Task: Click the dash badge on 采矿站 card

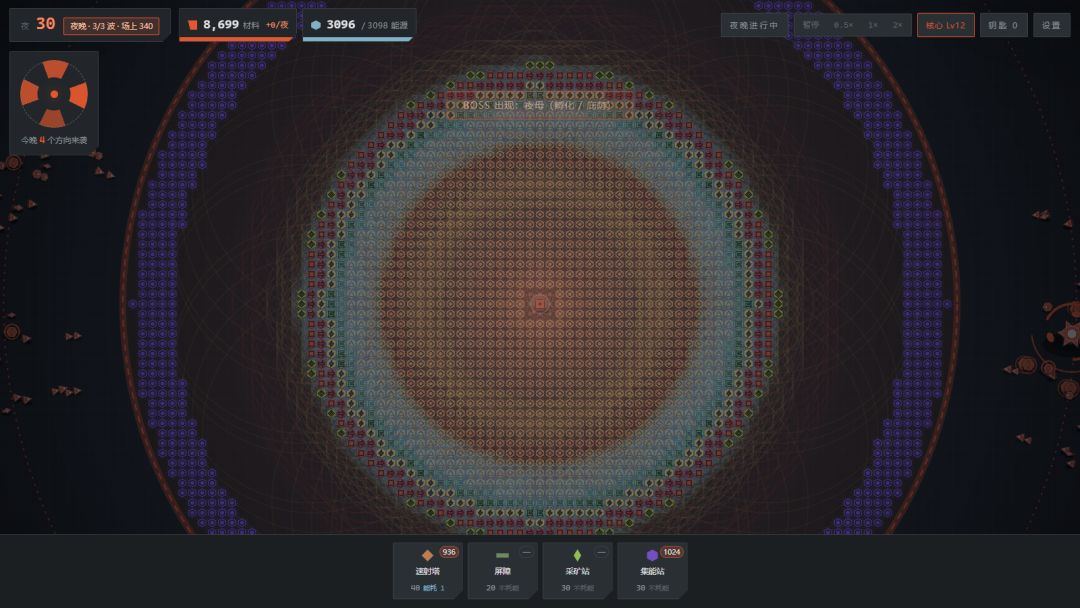Action: pyautogui.click(x=601, y=552)
